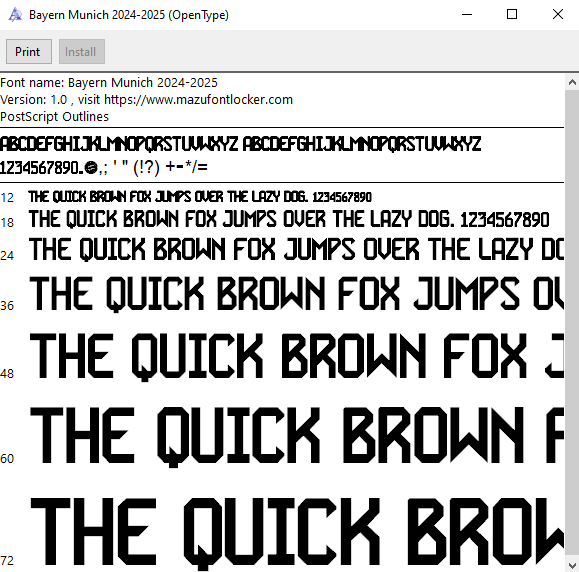Viewport: 579px width, 572px height.
Task: Click the size 48 sample label
Action: click(7, 374)
